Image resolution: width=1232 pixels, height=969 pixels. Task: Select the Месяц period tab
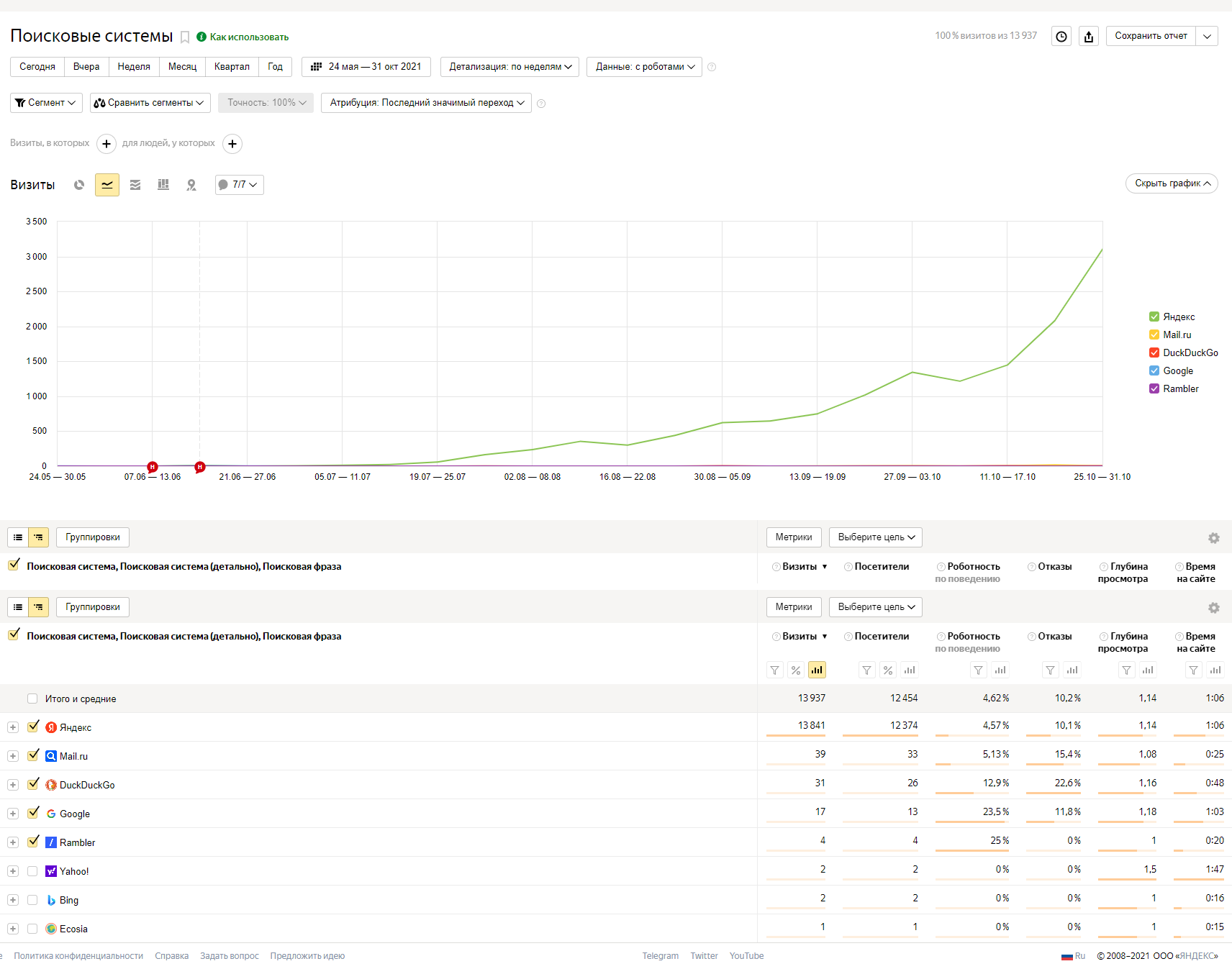click(182, 67)
